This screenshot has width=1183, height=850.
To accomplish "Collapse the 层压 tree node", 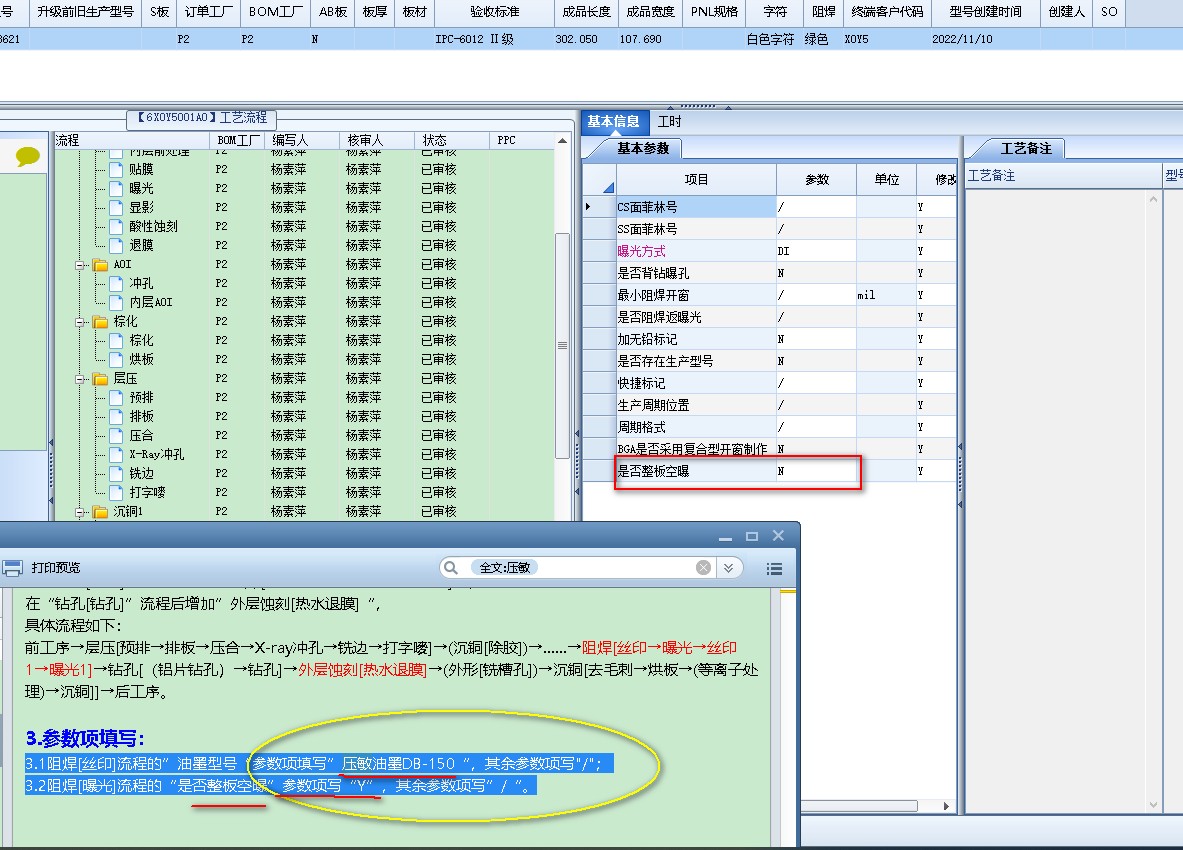I will tap(80, 379).
